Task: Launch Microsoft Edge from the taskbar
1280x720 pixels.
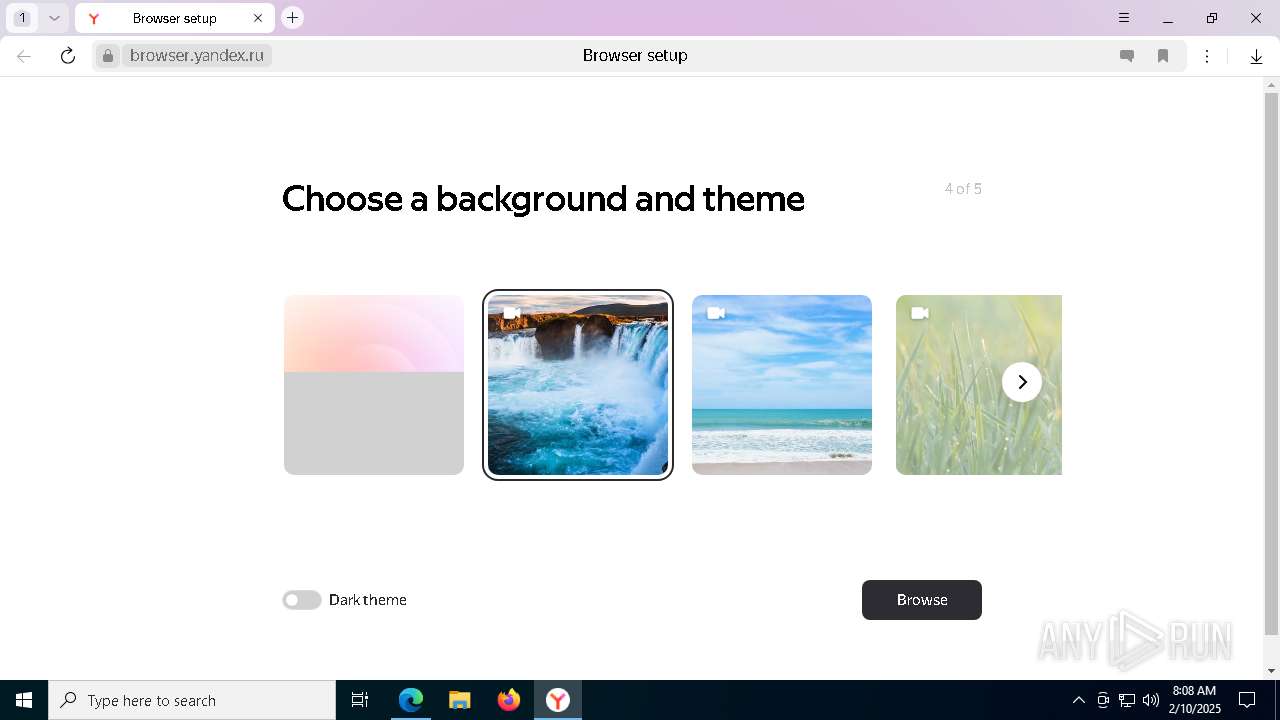Action: point(411,700)
